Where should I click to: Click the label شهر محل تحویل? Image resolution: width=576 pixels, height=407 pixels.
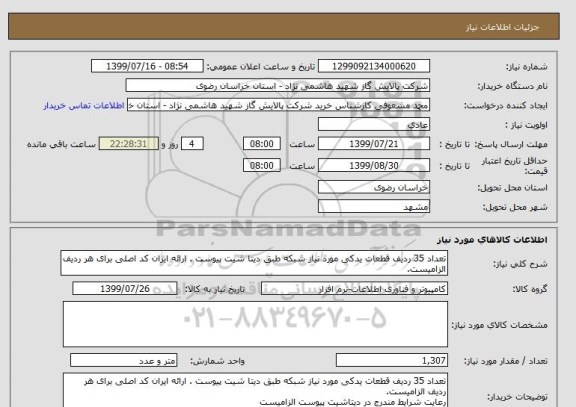coord(515,207)
